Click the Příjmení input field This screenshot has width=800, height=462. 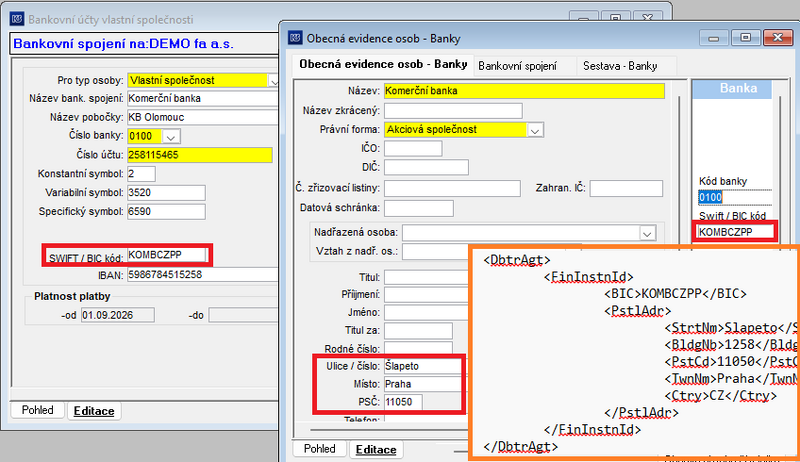pyautogui.click(x=426, y=295)
